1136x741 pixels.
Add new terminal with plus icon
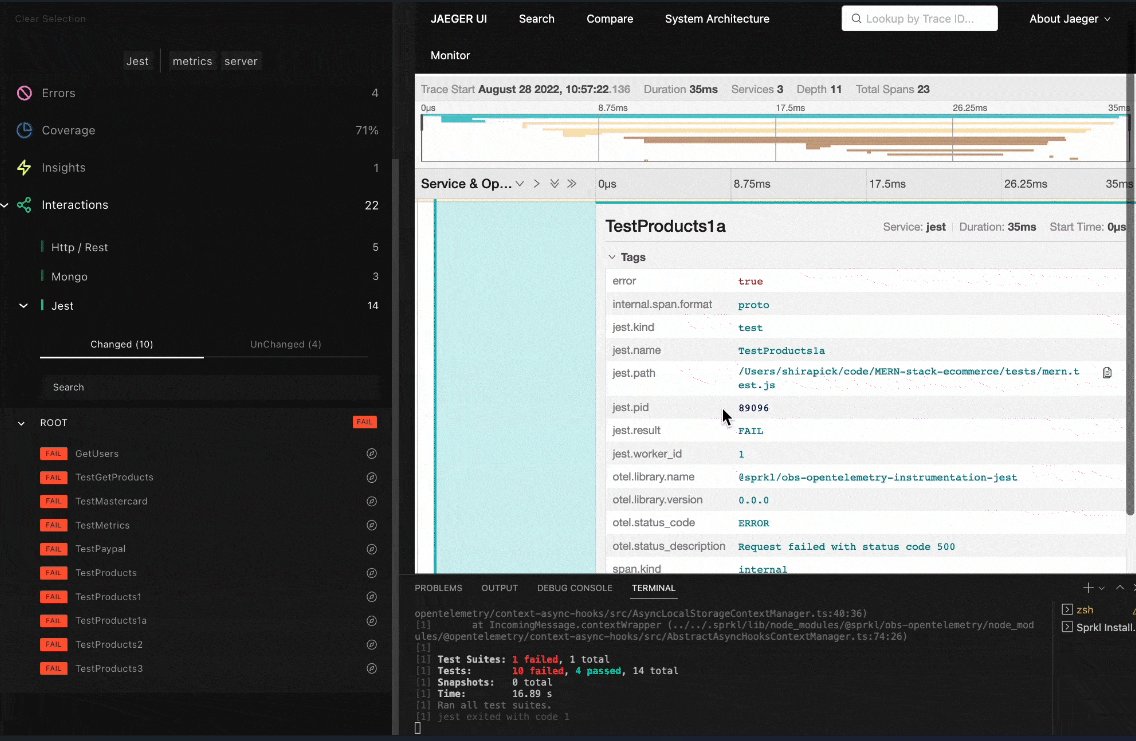(1087, 587)
